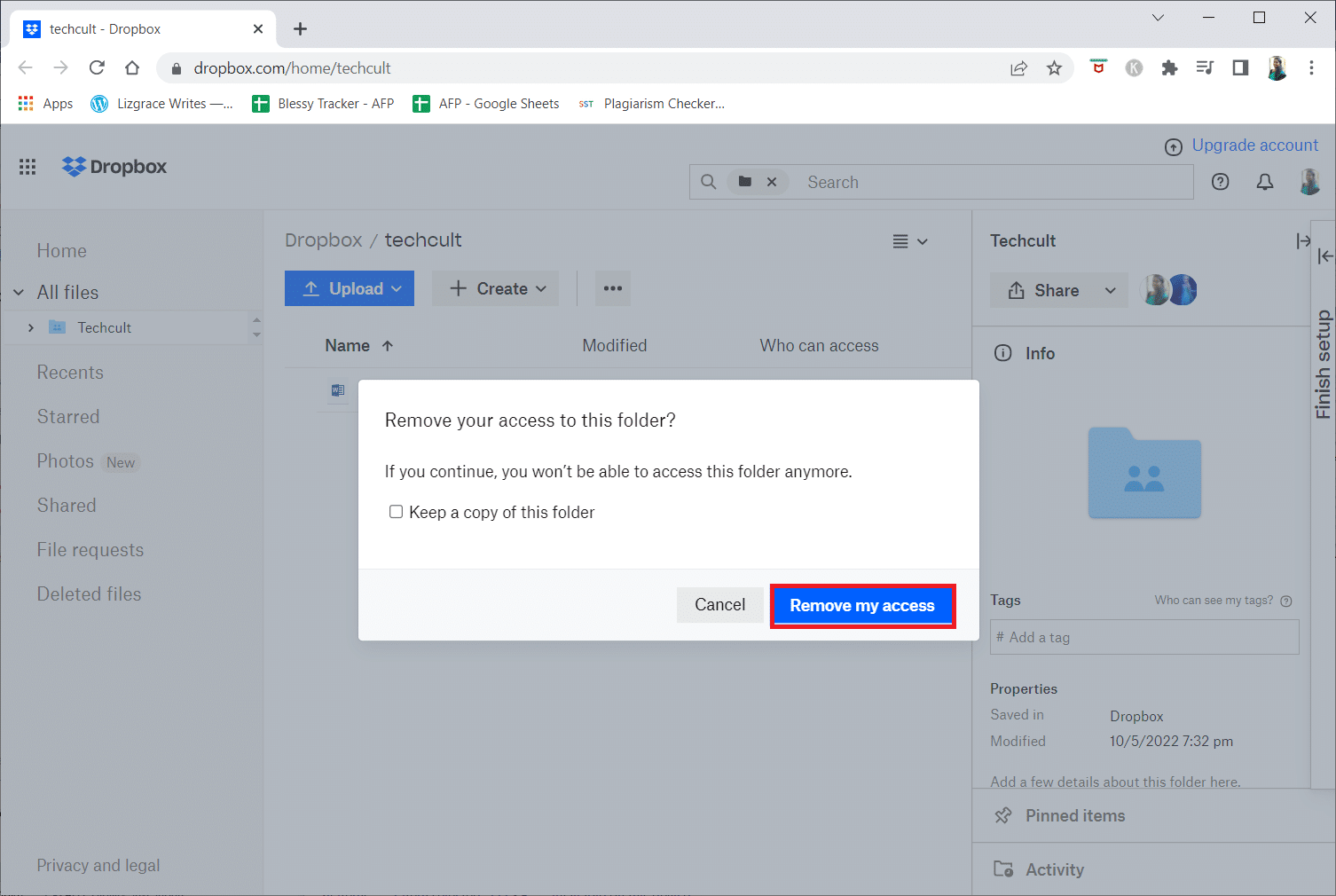Viewport: 1336px width, 896px height.
Task: Open Photos in sidebar
Action: (65, 461)
